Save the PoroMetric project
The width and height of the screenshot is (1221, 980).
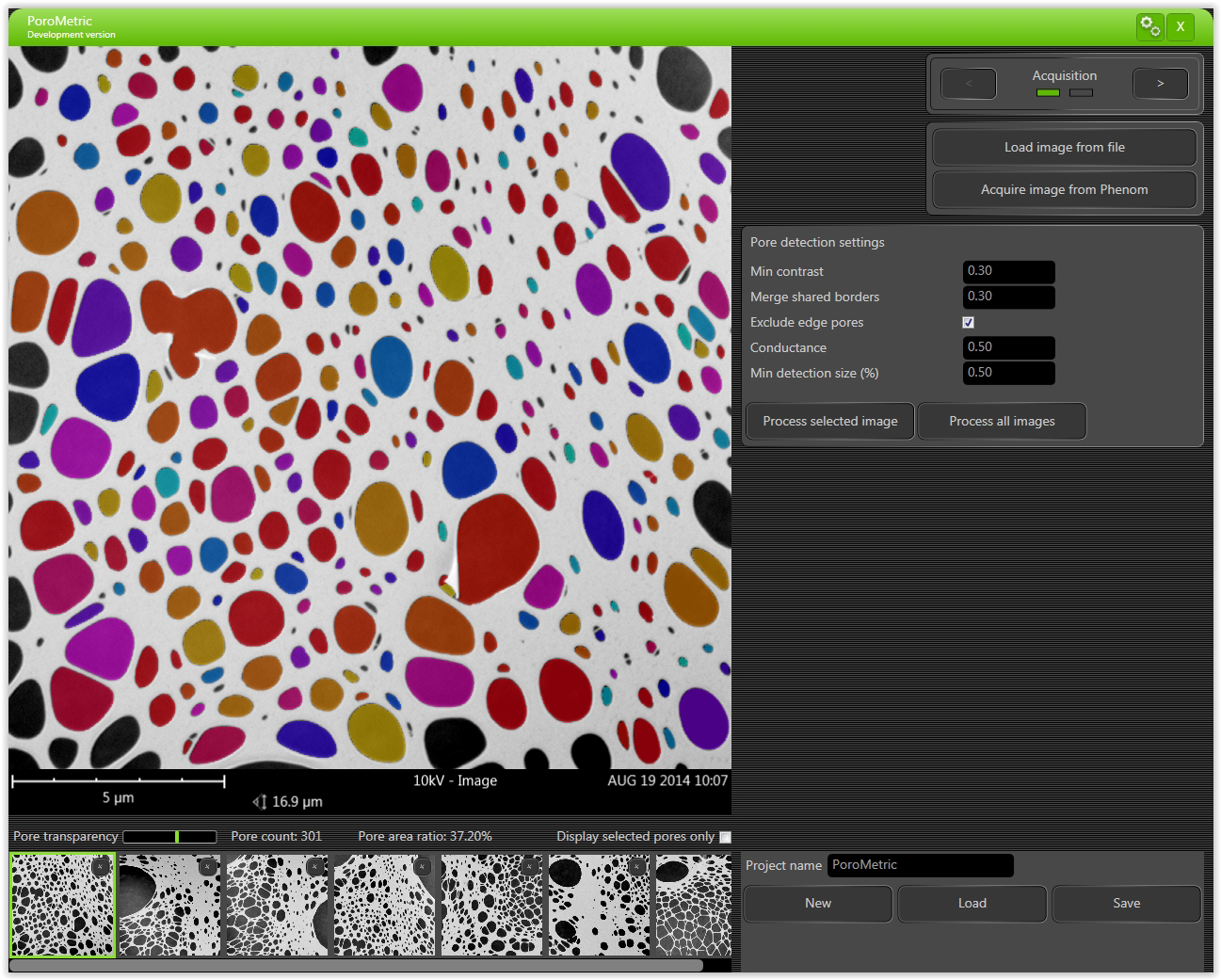[1126, 903]
